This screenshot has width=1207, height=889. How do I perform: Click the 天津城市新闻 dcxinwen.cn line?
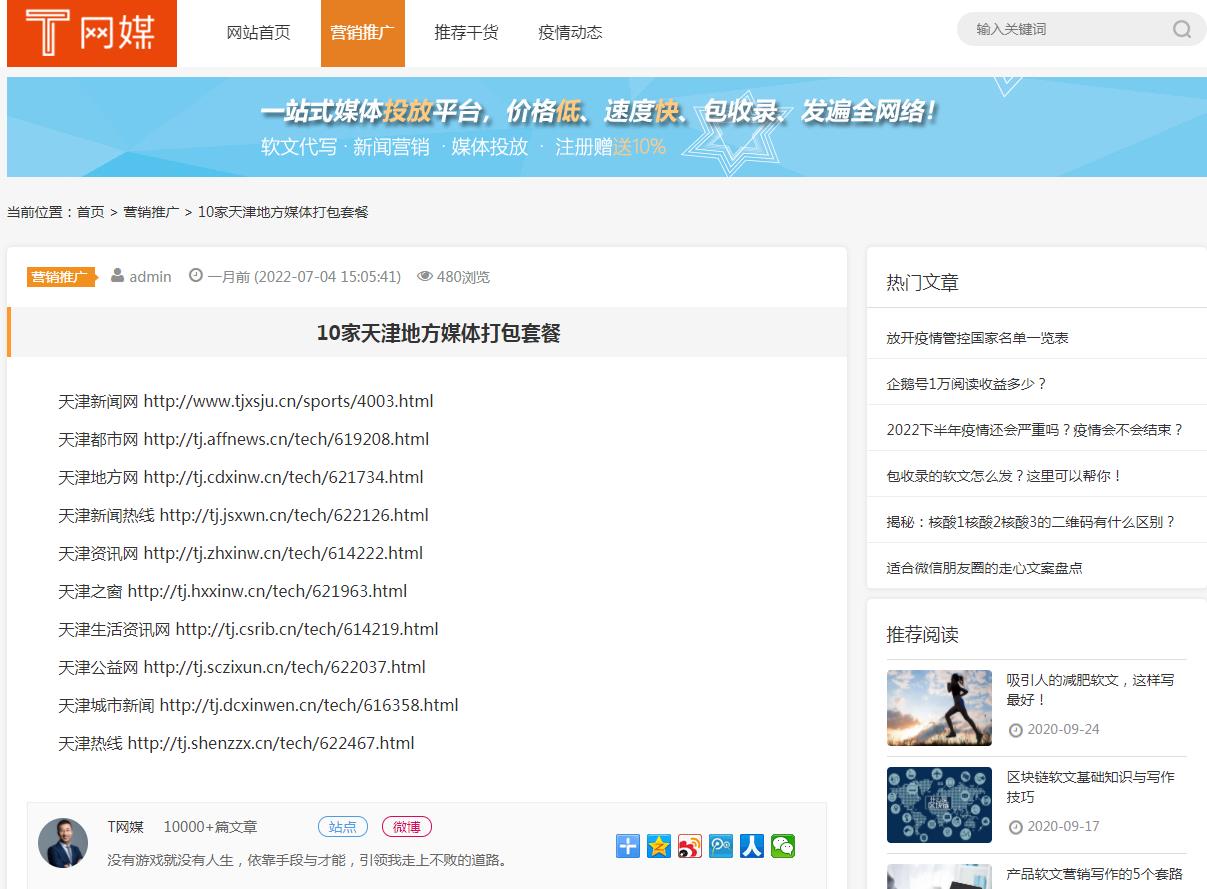258,705
